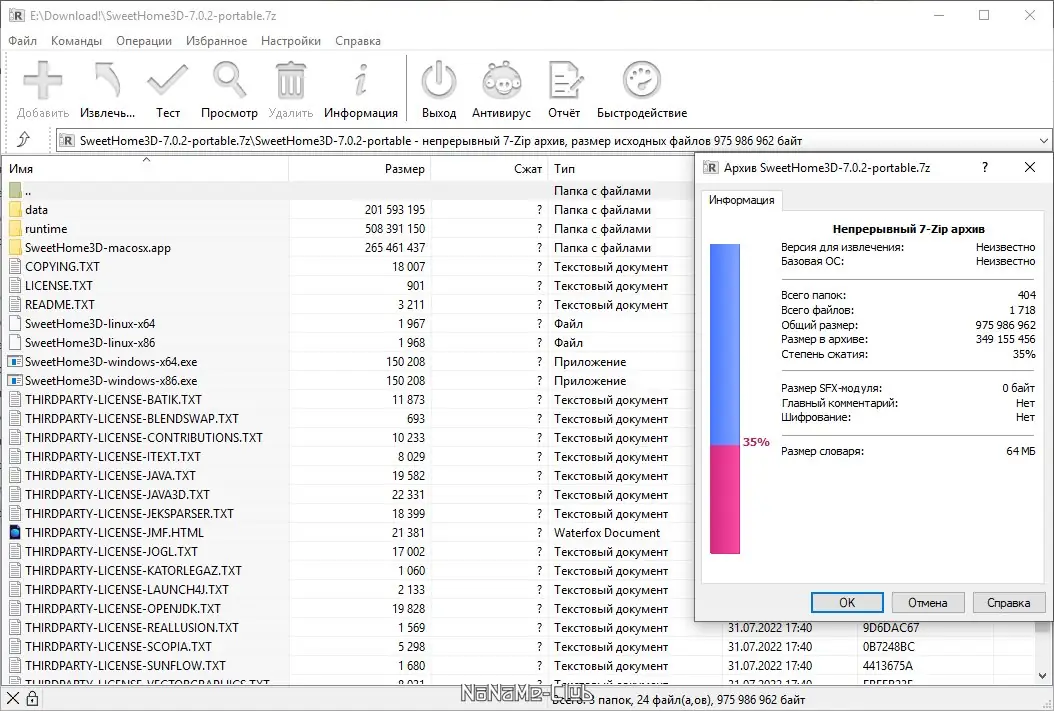The image size is (1054, 711).
Task: Click the SweetHome3D-windows-x86.exe application icon
Action: click(x=15, y=380)
